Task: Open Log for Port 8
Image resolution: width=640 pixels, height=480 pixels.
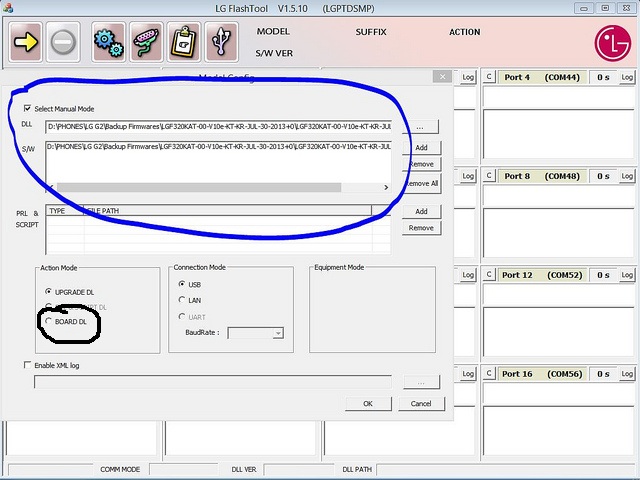Action: tap(627, 176)
